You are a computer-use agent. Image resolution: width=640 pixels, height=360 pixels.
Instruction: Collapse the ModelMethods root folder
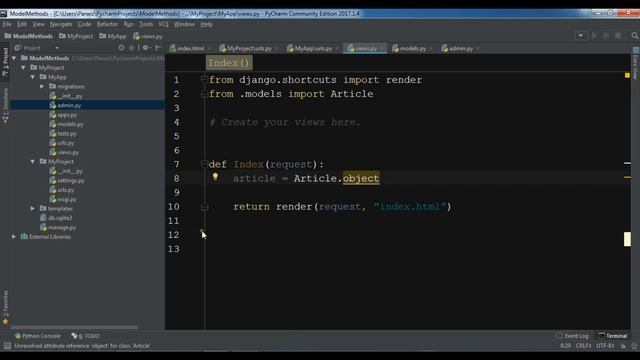coord(14,58)
